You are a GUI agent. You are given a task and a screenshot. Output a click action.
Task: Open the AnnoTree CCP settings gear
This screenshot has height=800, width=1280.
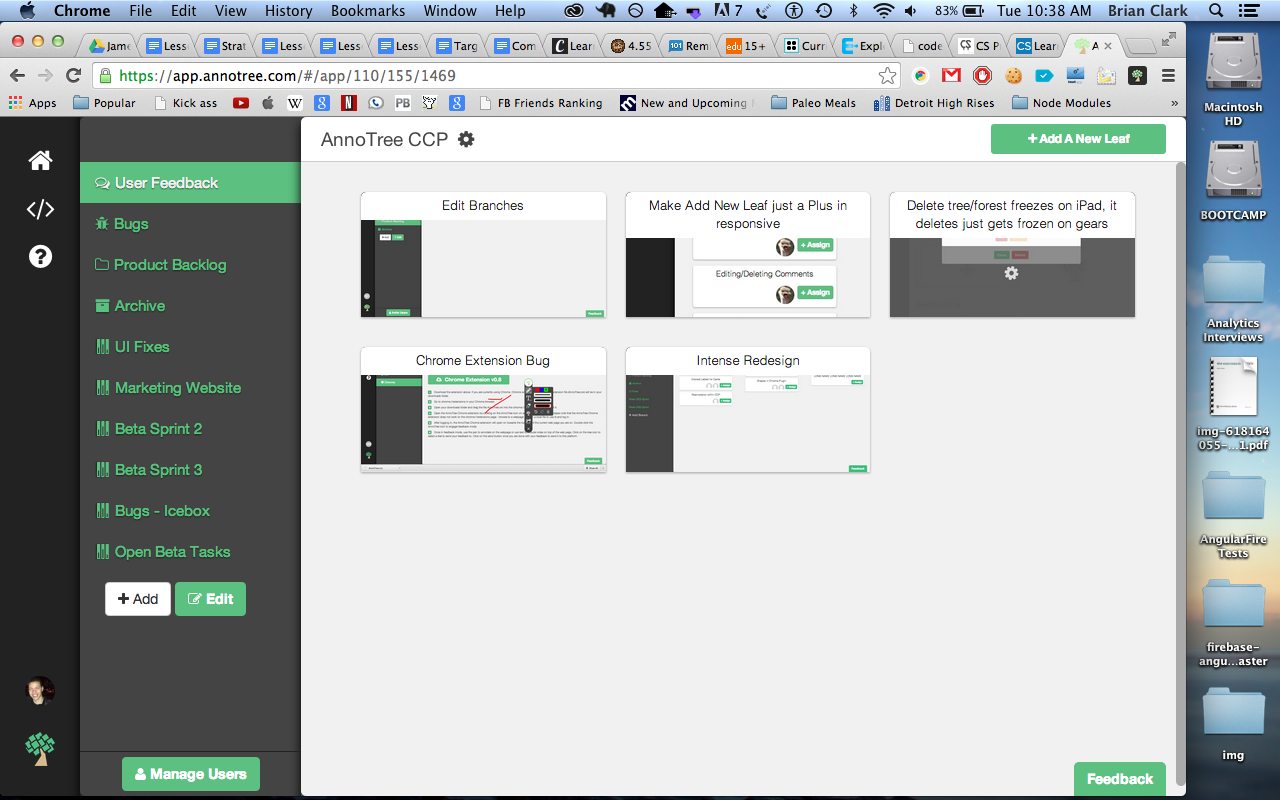pyautogui.click(x=466, y=139)
